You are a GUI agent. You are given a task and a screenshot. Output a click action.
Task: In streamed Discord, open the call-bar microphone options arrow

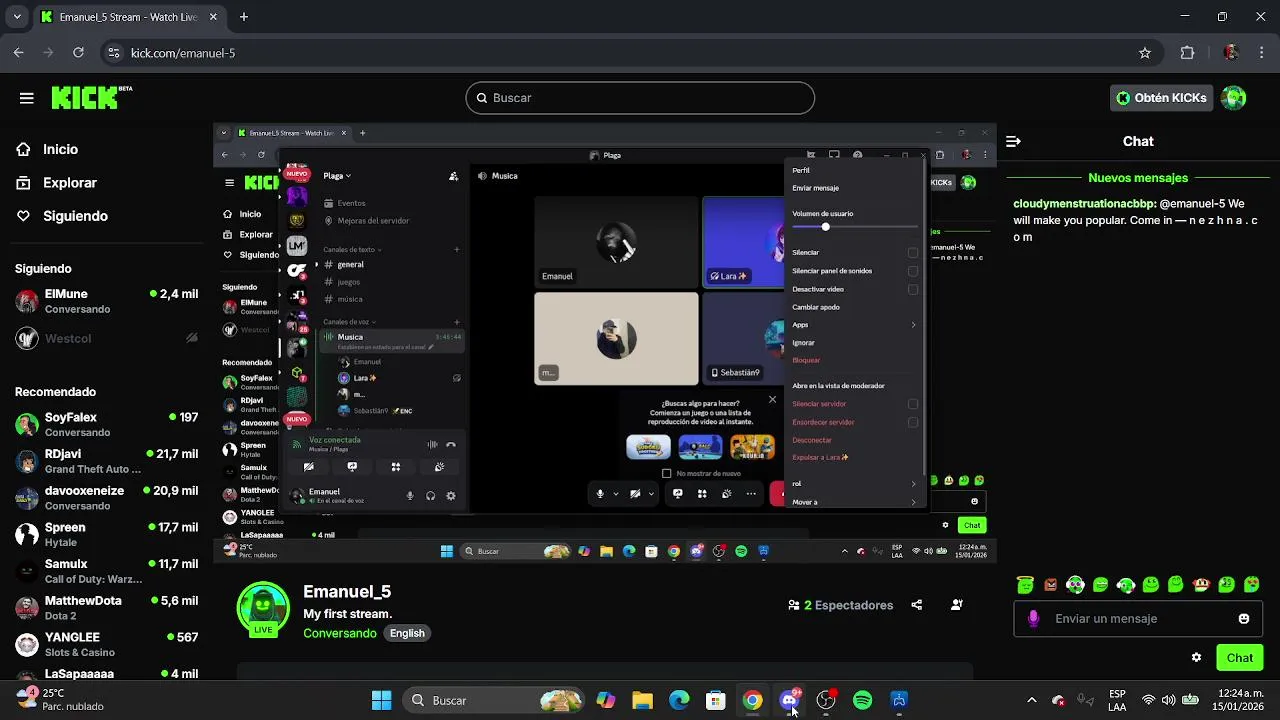[616, 494]
